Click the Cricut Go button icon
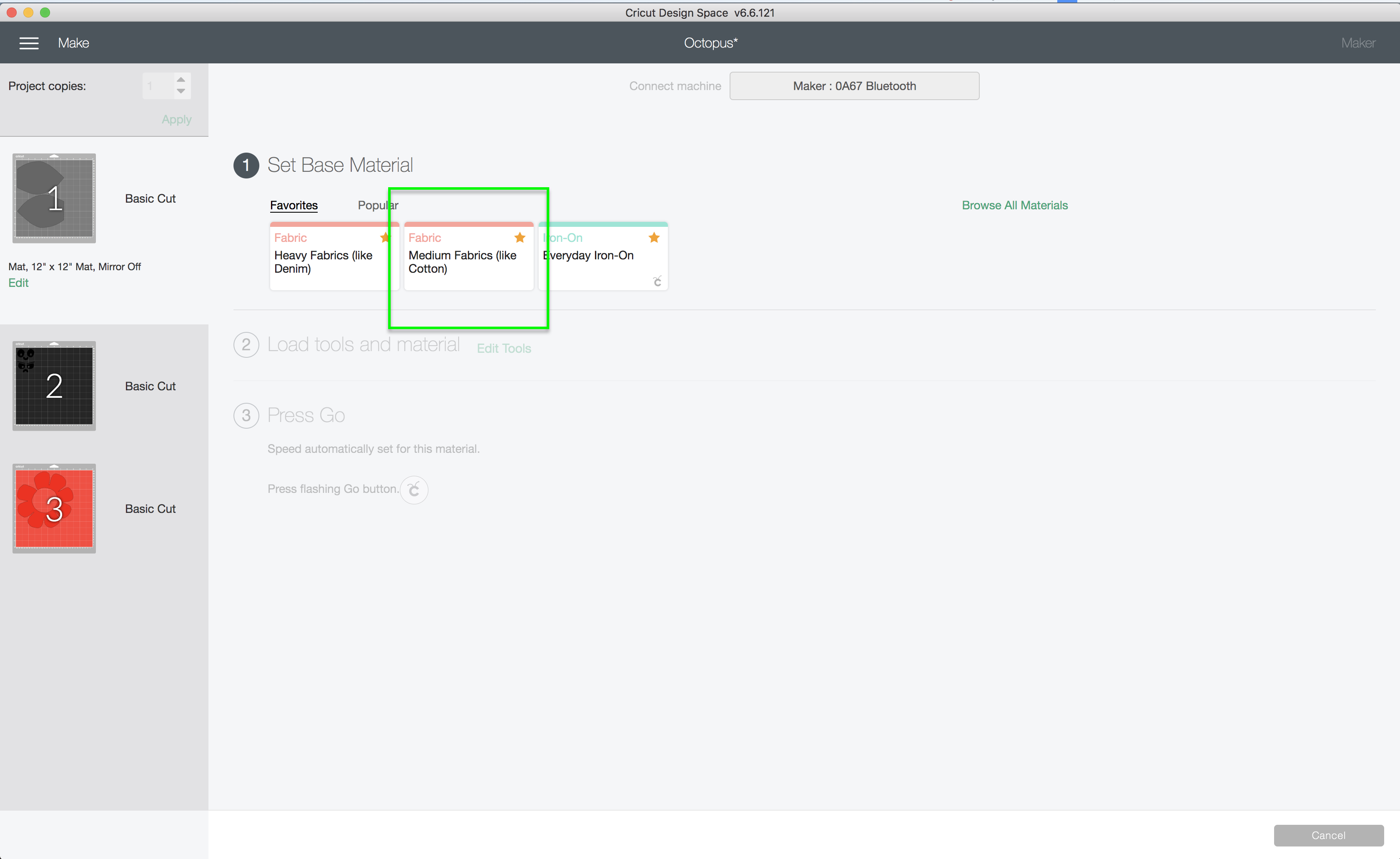Image resolution: width=1400 pixels, height=859 pixels. pos(414,489)
